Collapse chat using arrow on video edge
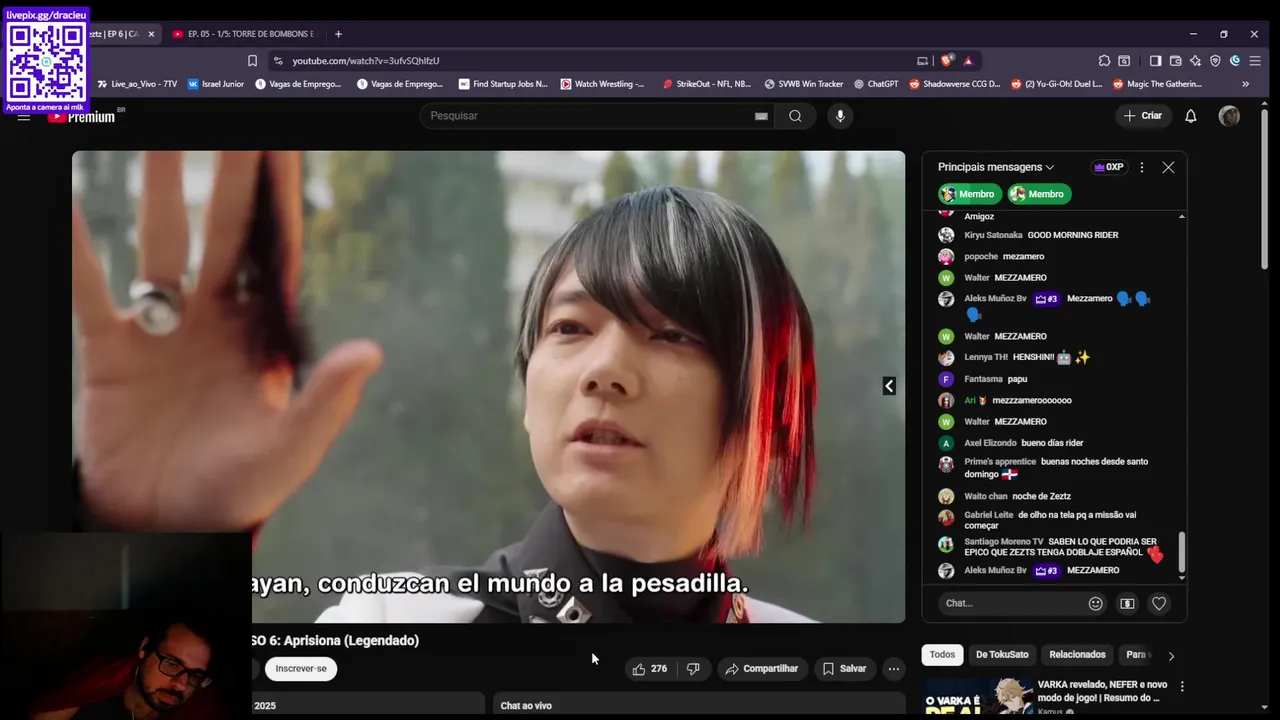This screenshot has width=1280, height=720. (x=889, y=386)
